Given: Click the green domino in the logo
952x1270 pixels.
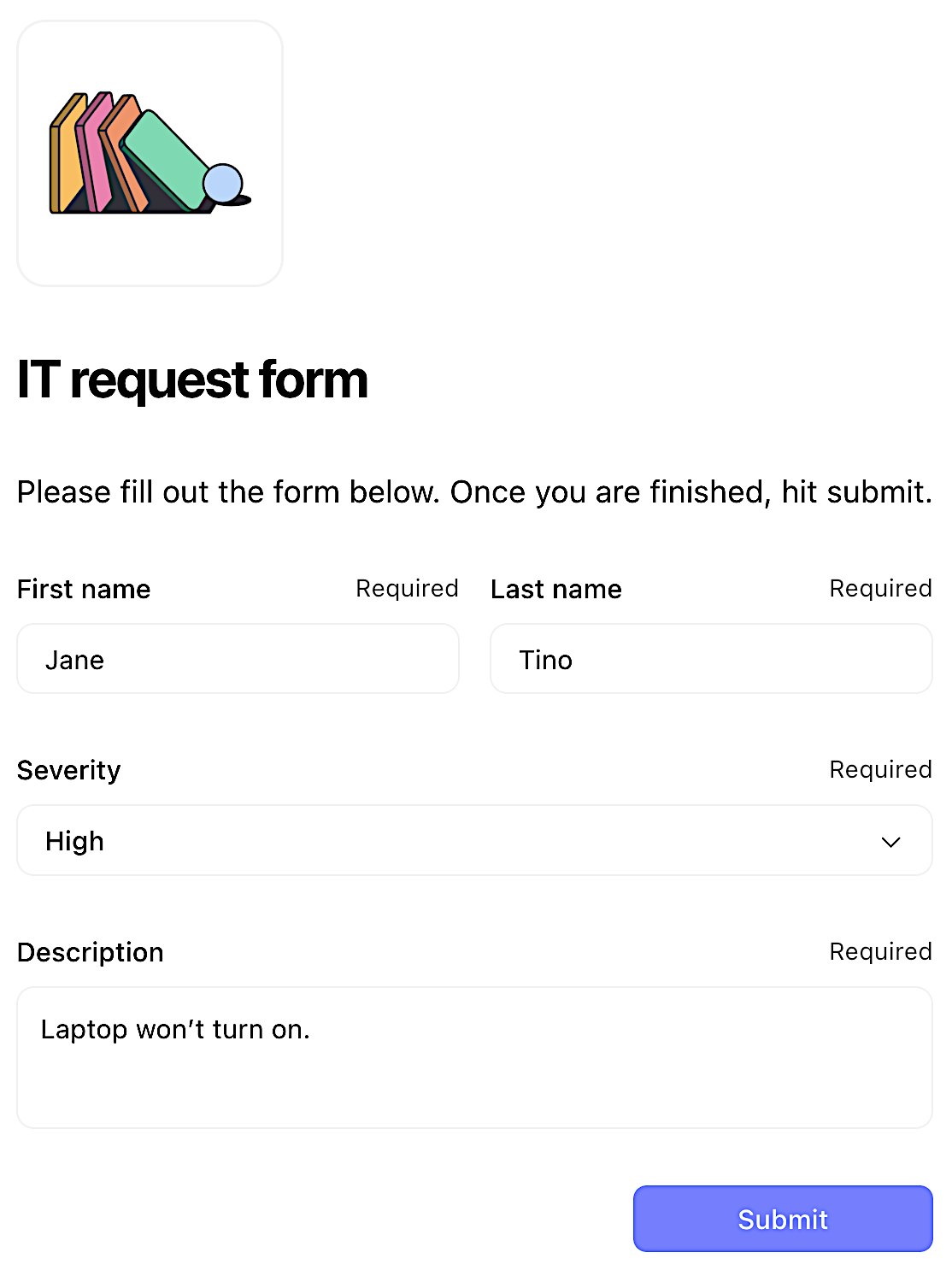Looking at the screenshot, I should pyautogui.click(x=167, y=156).
